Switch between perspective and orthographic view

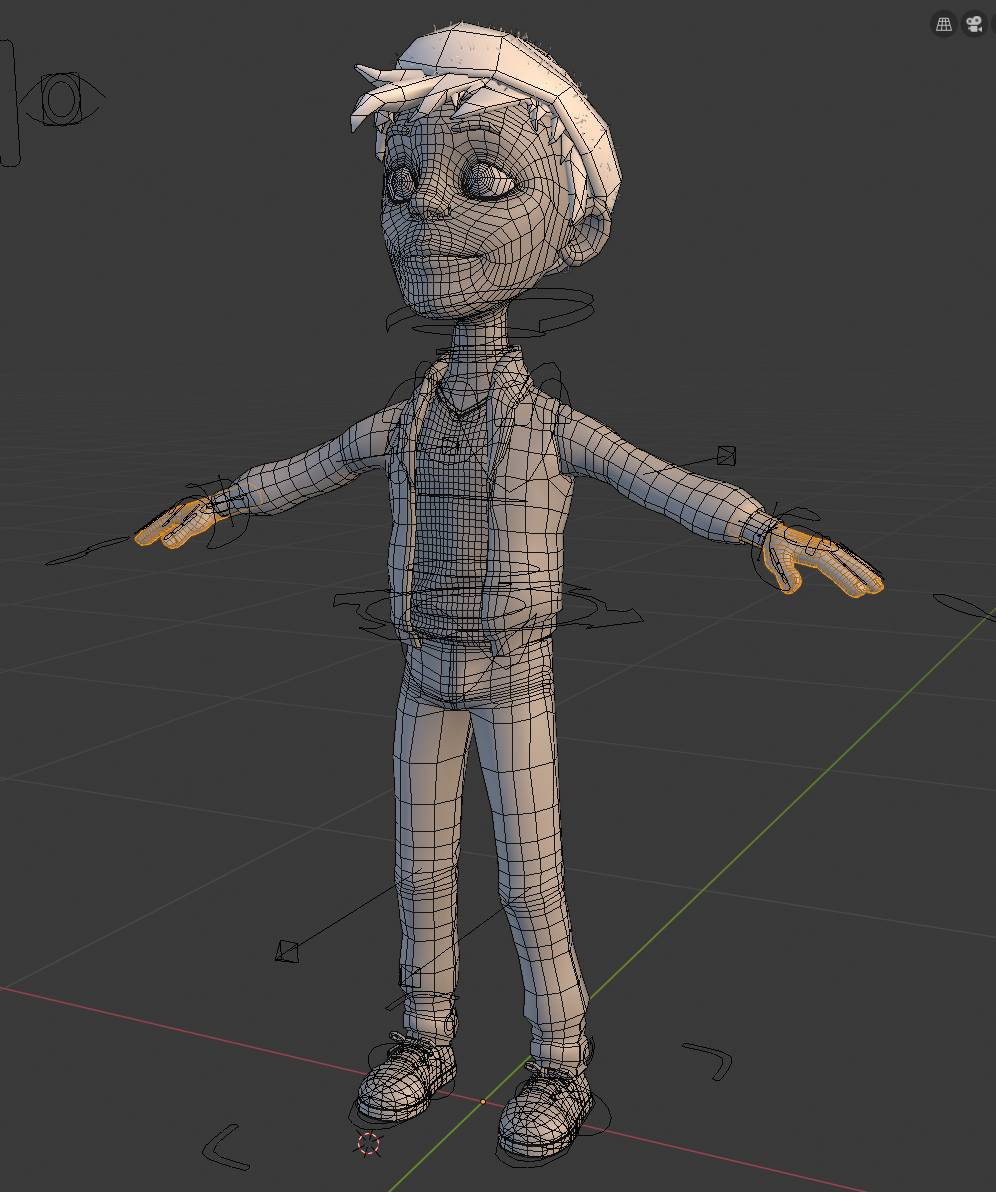pyautogui.click(x=944, y=24)
